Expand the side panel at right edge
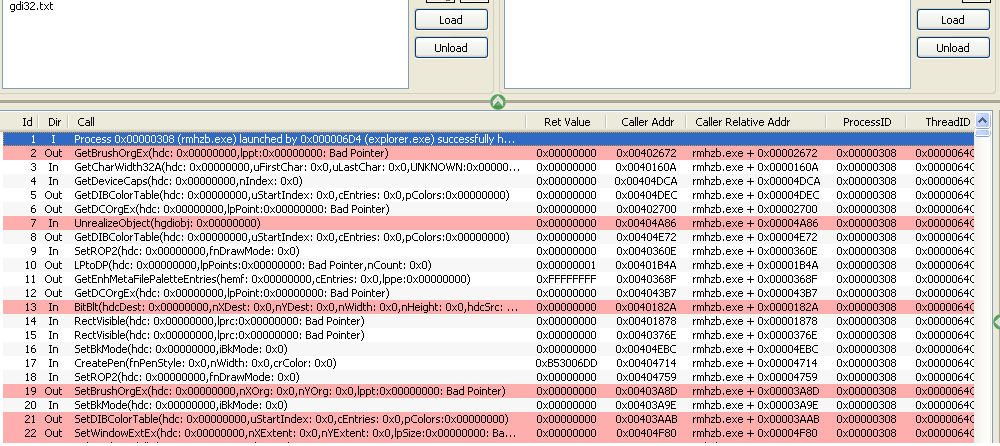Screen dimensions: 1000x446 [x=995, y=320]
